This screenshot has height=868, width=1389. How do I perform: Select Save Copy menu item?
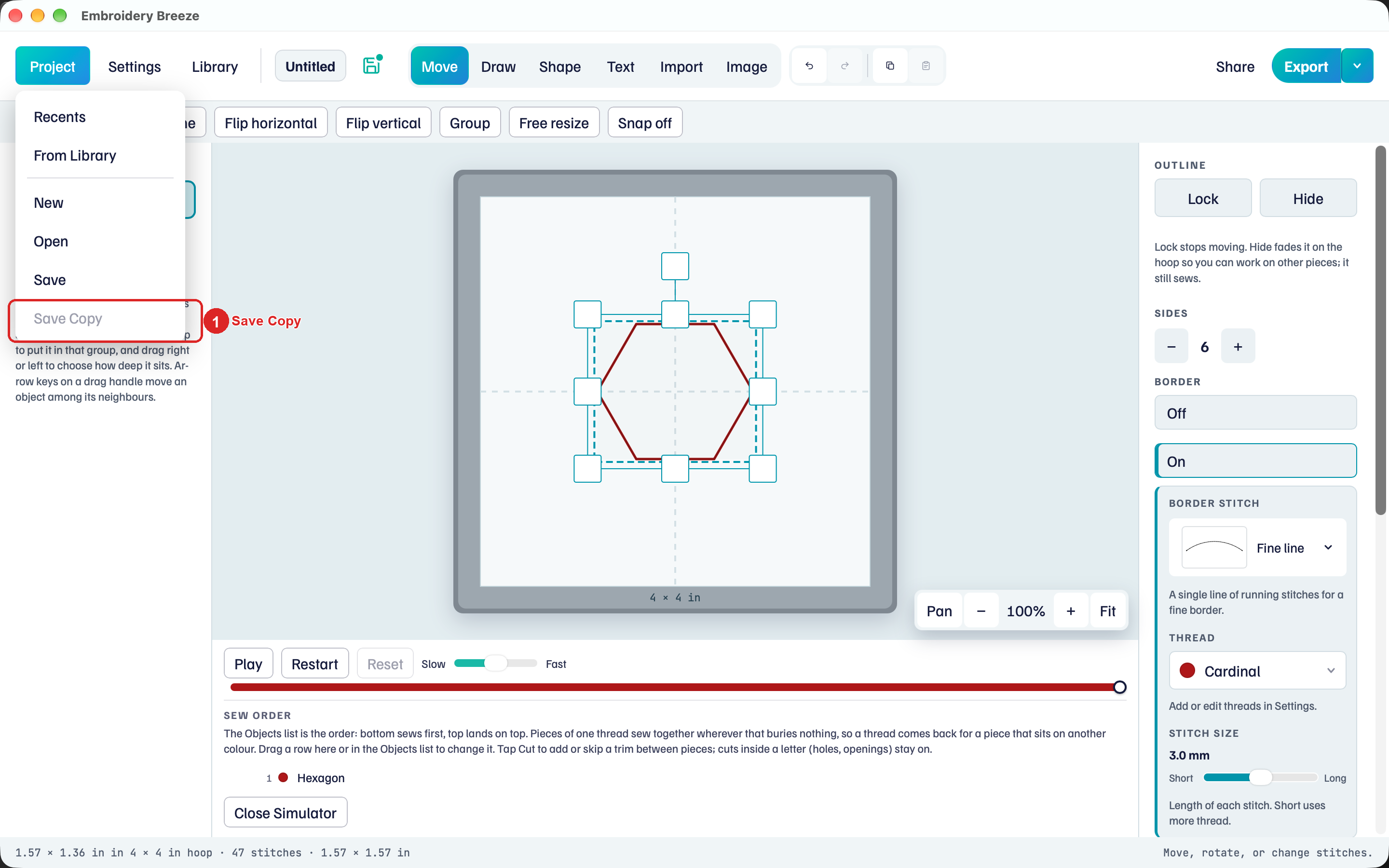[x=100, y=319]
